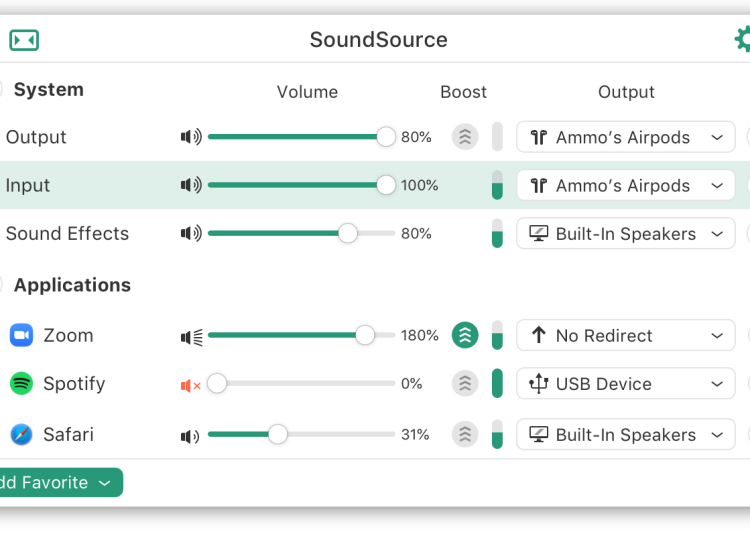Click the compact window icon at top left

[x=24, y=40]
